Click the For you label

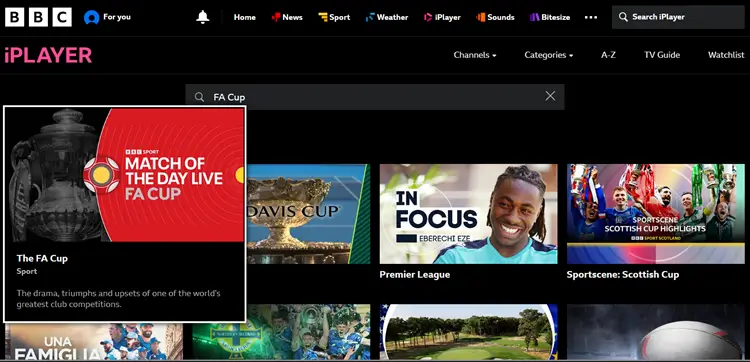(x=117, y=17)
